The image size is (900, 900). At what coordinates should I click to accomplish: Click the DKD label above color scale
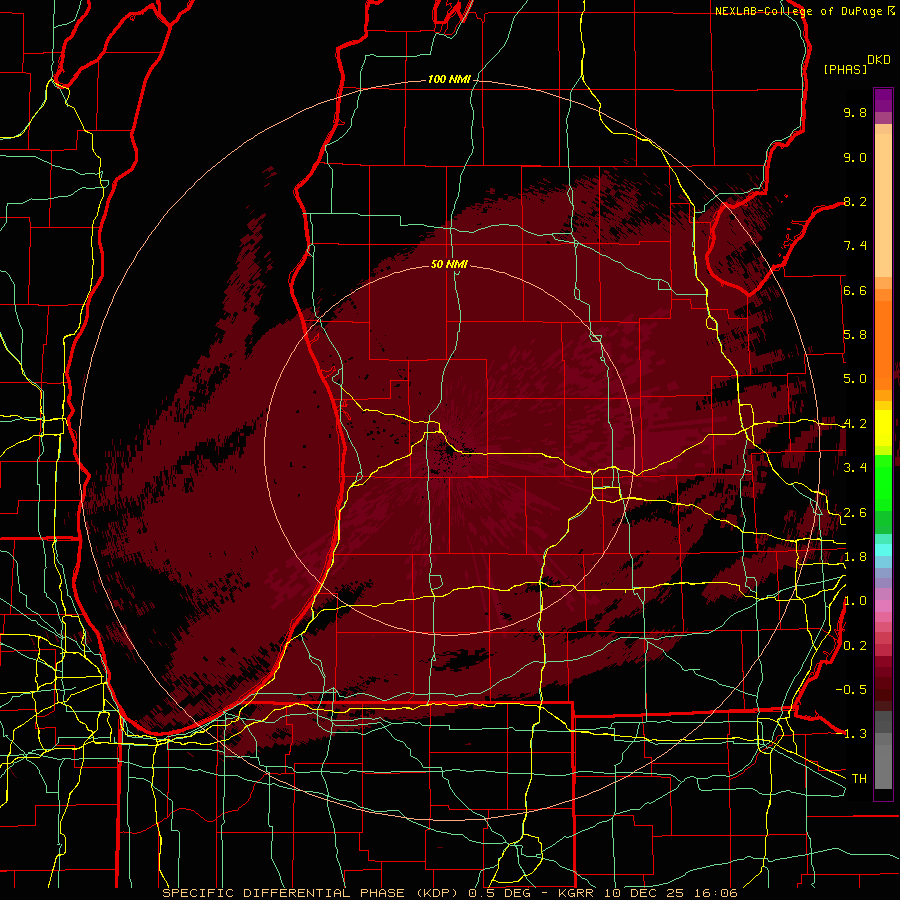pyautogui.click(x=879, y=60)
